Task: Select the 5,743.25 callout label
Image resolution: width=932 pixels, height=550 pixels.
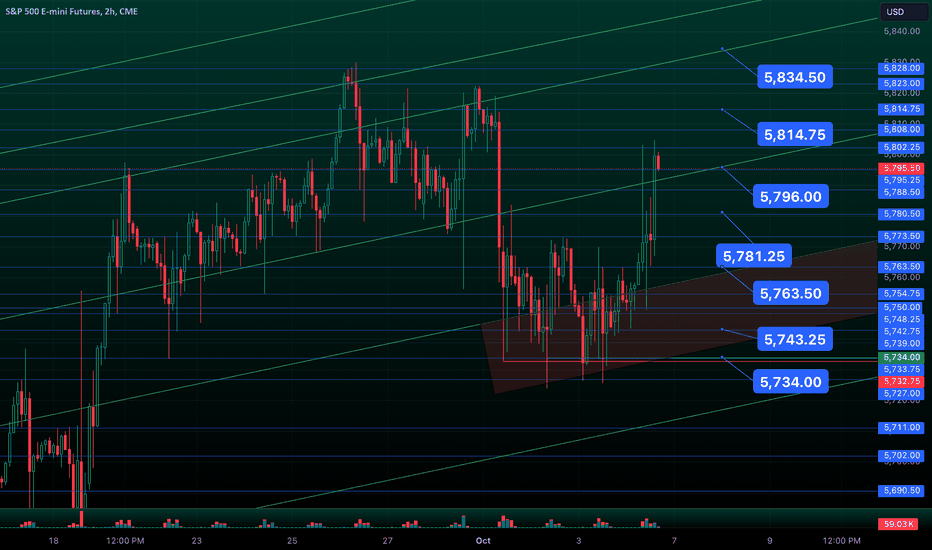Action: 795,340
